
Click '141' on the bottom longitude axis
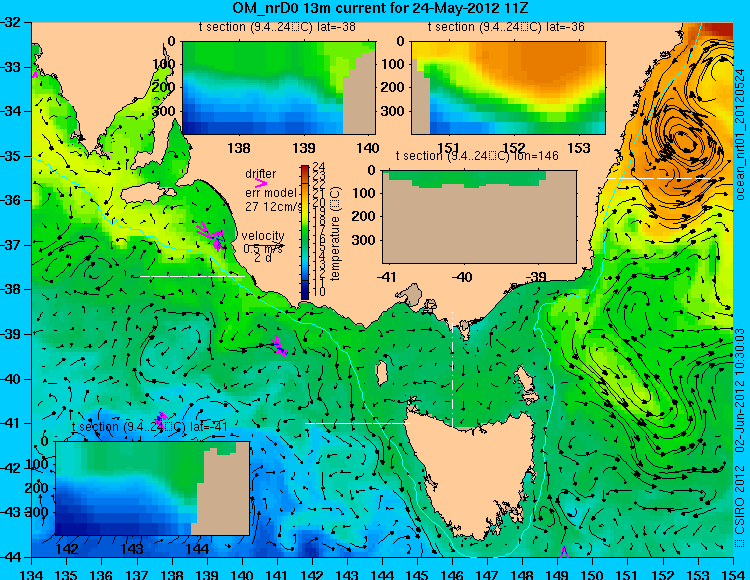(277, 574)
